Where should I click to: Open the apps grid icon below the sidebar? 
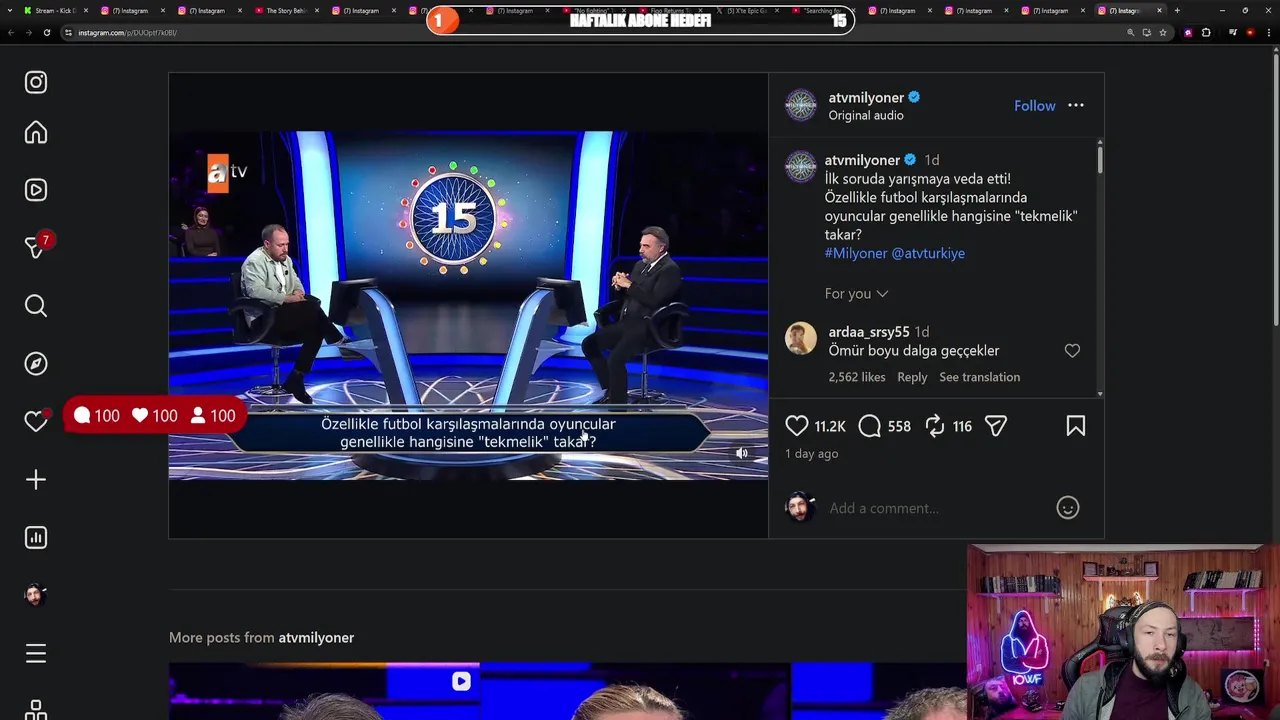(x=36, y=709)
